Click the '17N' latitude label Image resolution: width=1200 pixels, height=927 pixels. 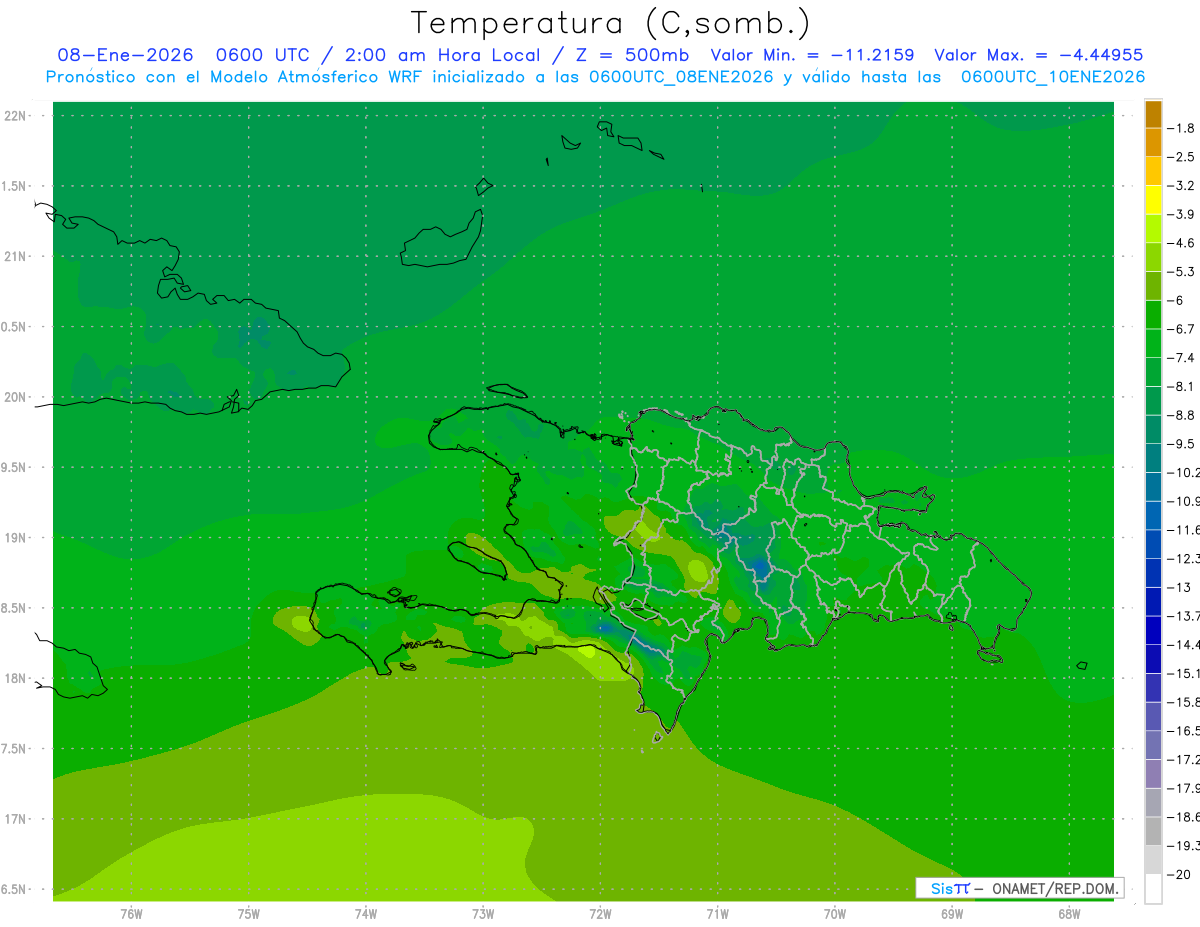(x=14, y=819)
